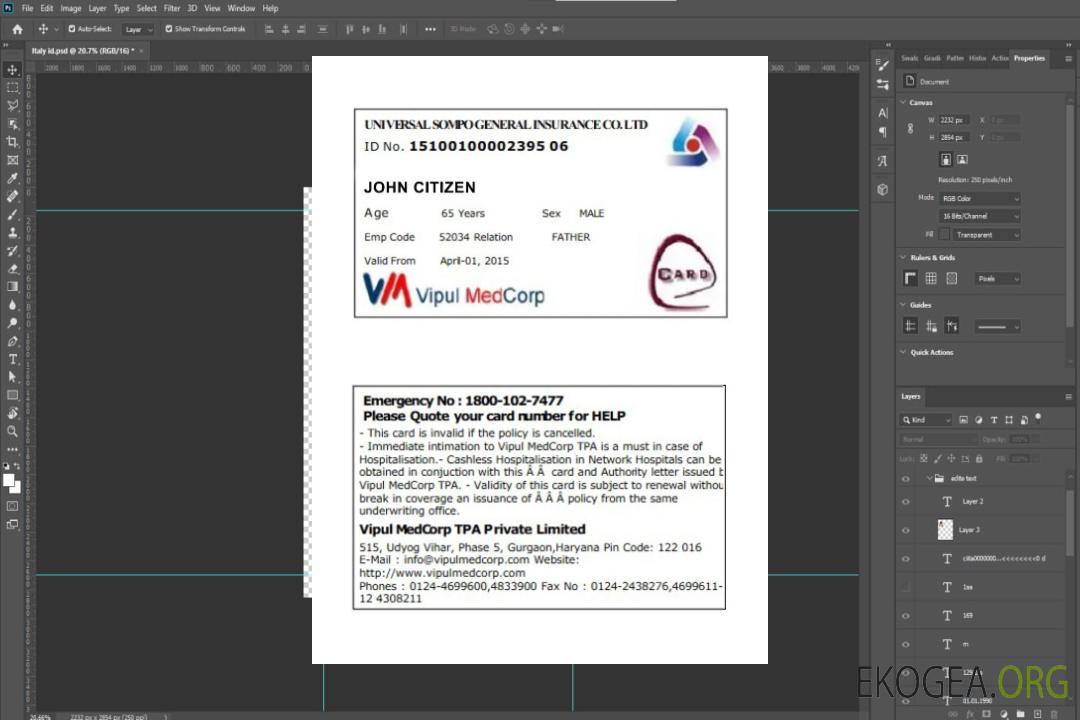Open the Window menu
1080x720 pixels.
(x=241, y=8)
